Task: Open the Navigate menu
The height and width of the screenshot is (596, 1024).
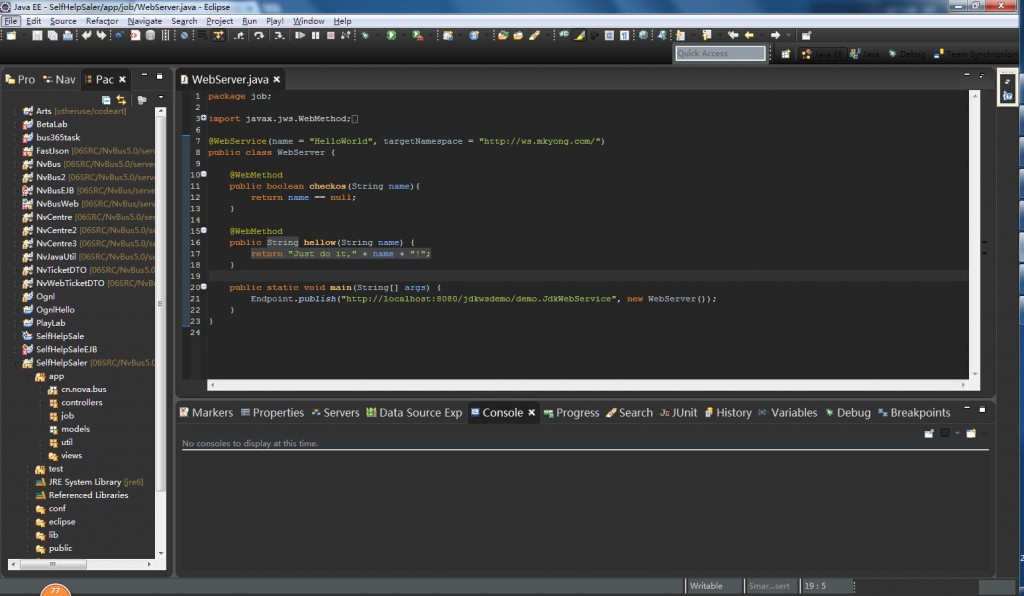Action: click(x=144, y=21)
